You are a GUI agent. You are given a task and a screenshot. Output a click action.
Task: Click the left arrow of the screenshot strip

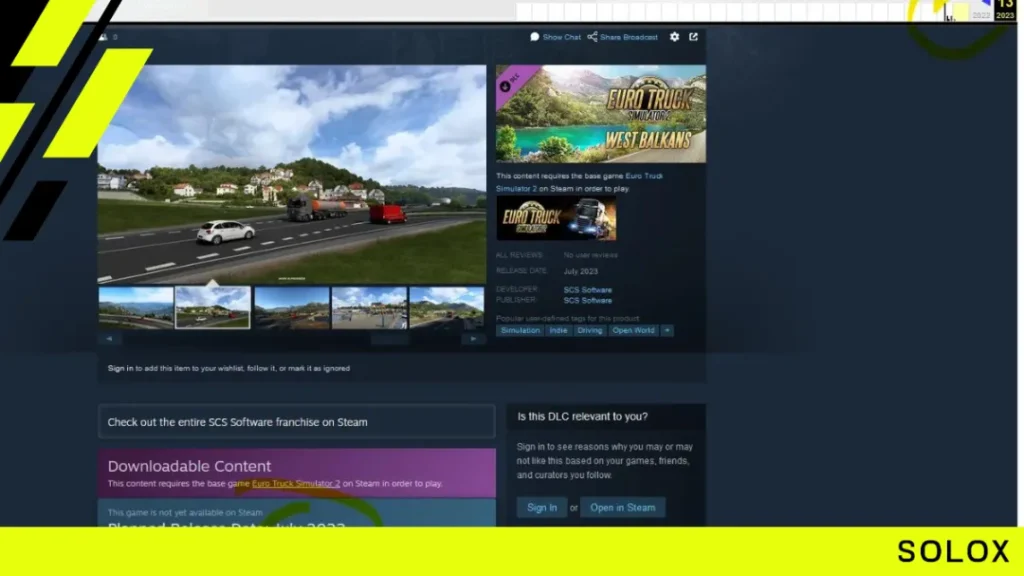pos(109,339)
